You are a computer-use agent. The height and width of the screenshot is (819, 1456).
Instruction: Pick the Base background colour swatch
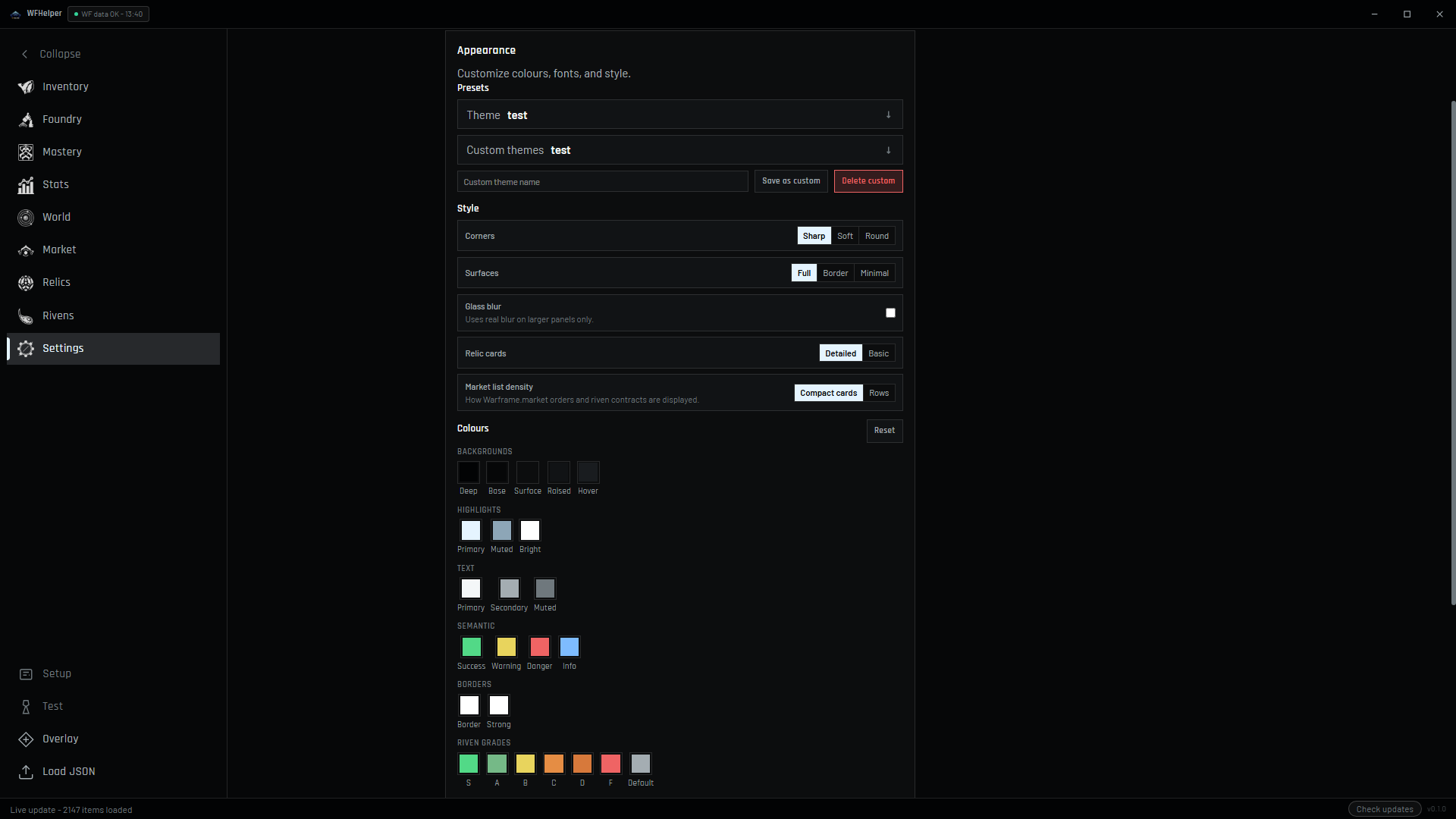497,472
